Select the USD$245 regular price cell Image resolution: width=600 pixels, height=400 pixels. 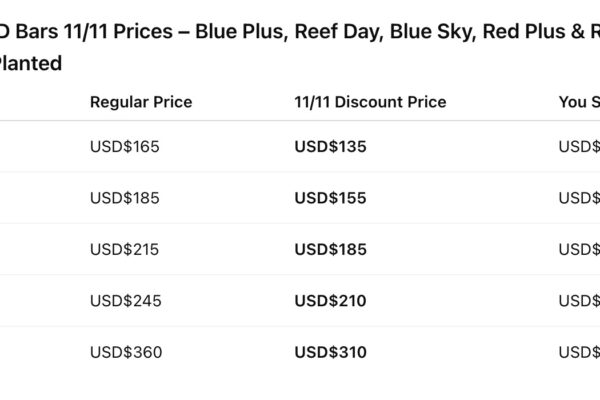point(125,301)
